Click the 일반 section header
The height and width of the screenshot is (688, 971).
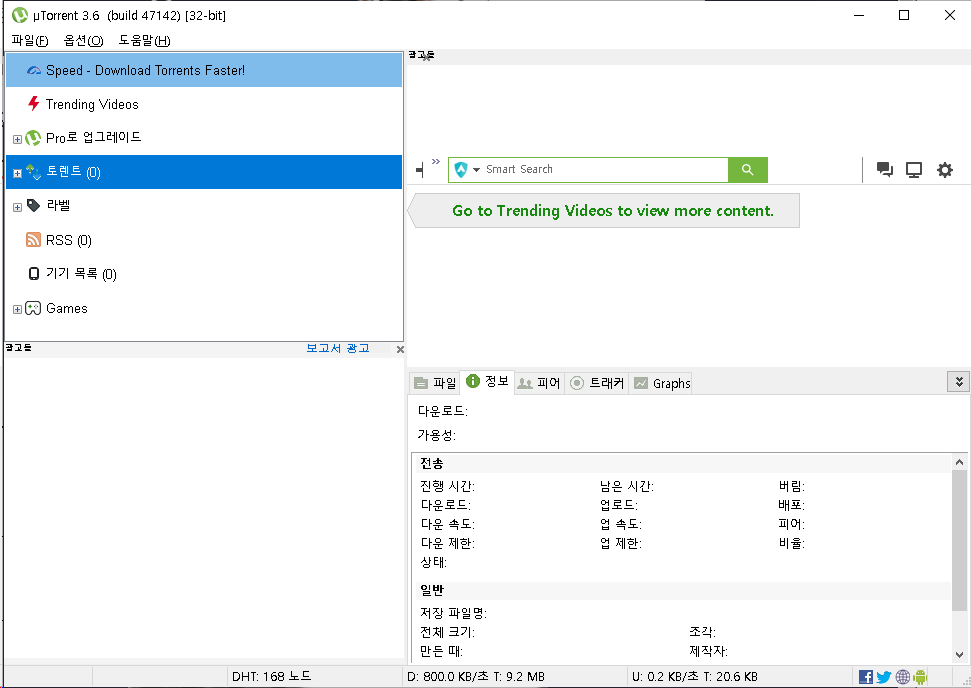[x=432, y=590]
